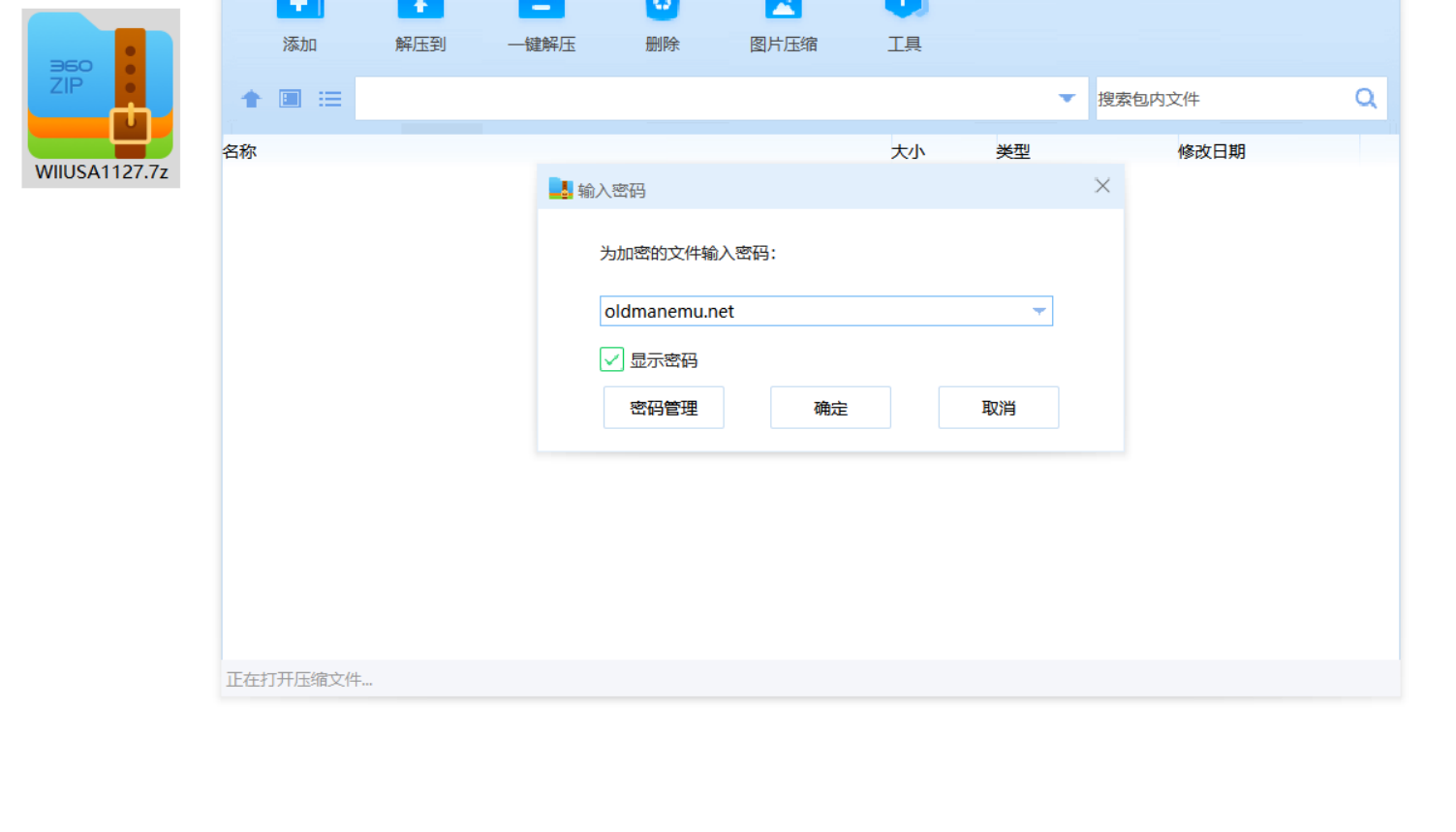Screen dimensions: 1456x832
Task: Sort files by the 名称 column header
Action: [x=238, y=151]
